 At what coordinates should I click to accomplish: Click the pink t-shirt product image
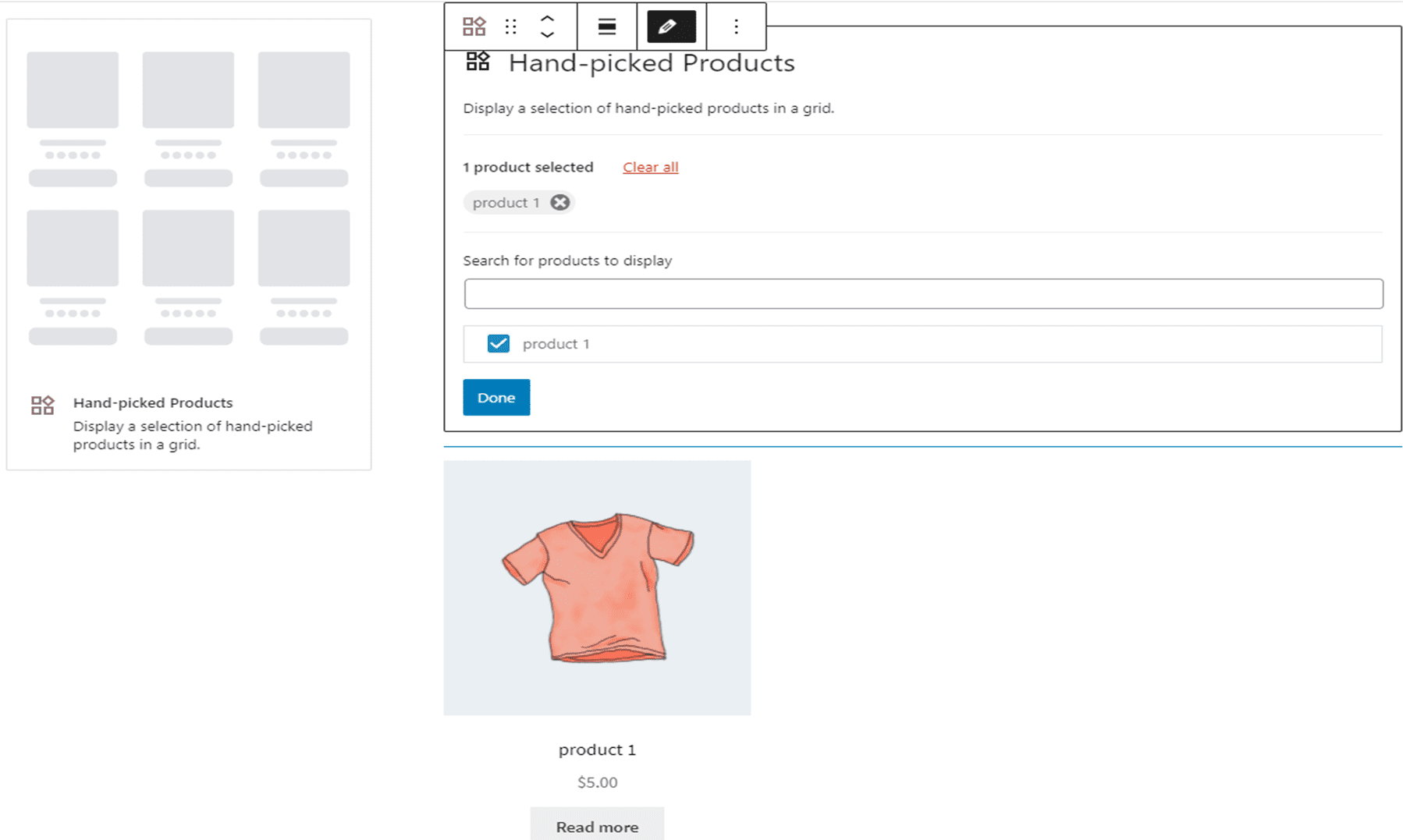tap(597, 587)
